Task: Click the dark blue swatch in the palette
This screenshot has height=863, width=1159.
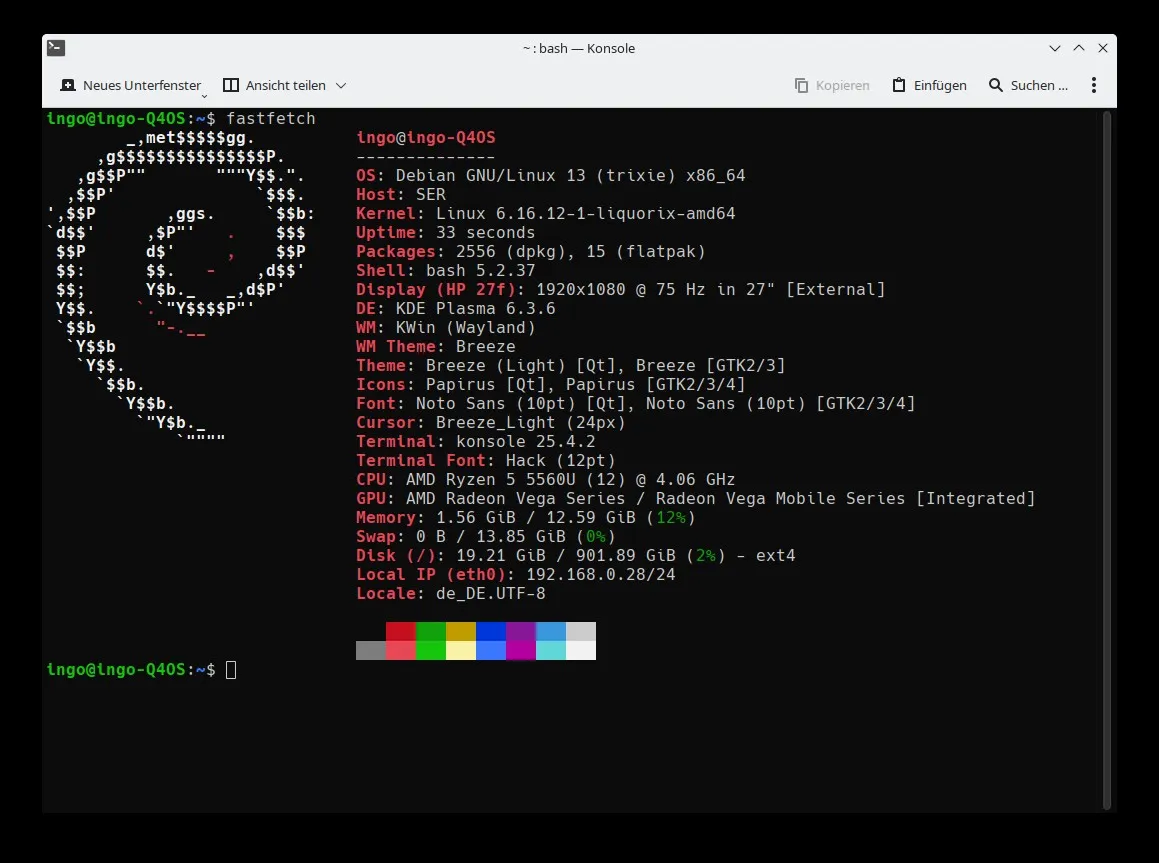Action: (490, 631)
